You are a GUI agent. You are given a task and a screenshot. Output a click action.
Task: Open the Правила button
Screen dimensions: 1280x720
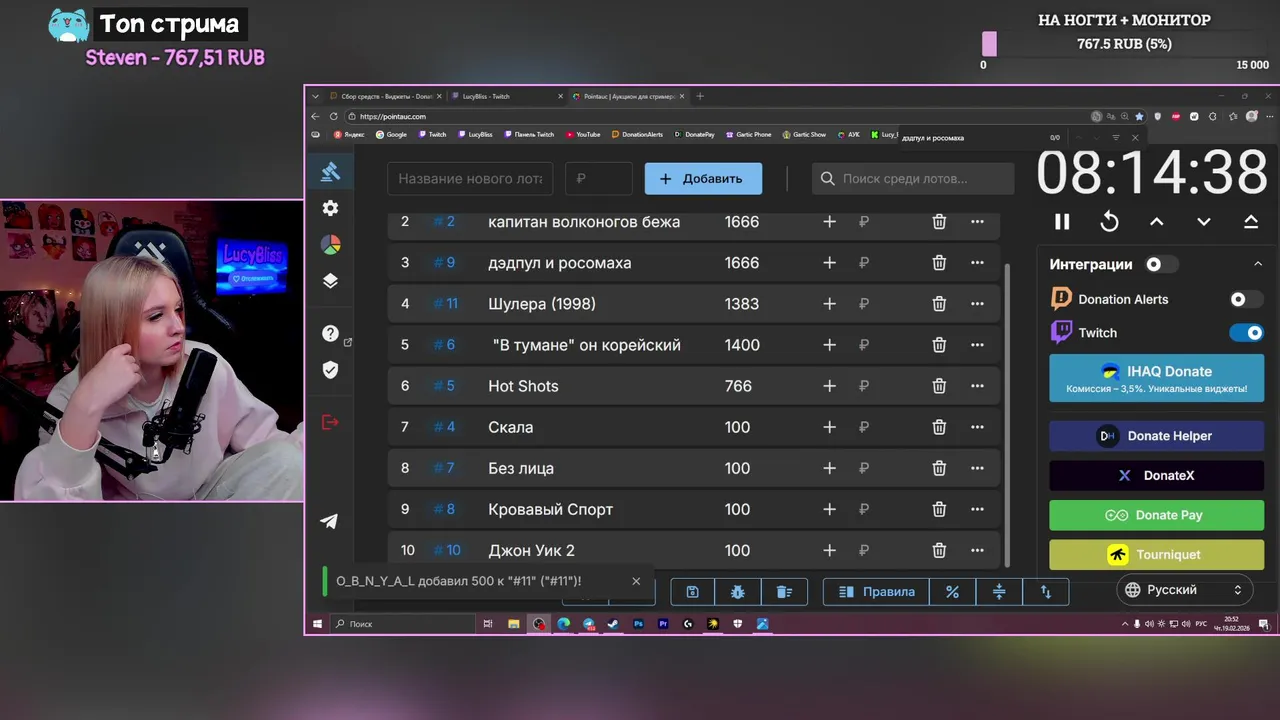876,592
